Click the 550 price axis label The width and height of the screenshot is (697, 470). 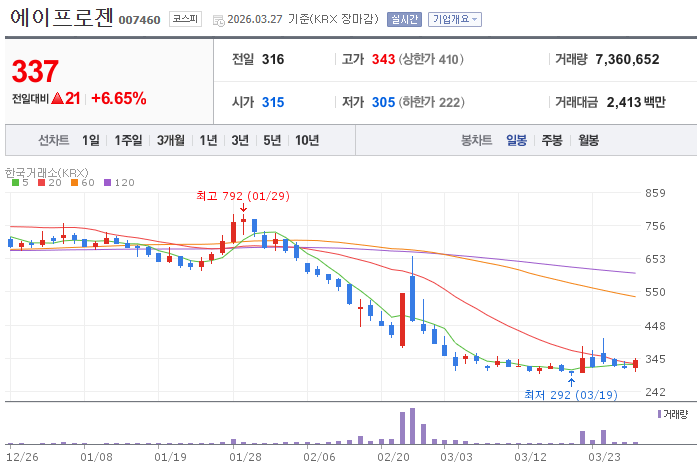coord(656,292)
